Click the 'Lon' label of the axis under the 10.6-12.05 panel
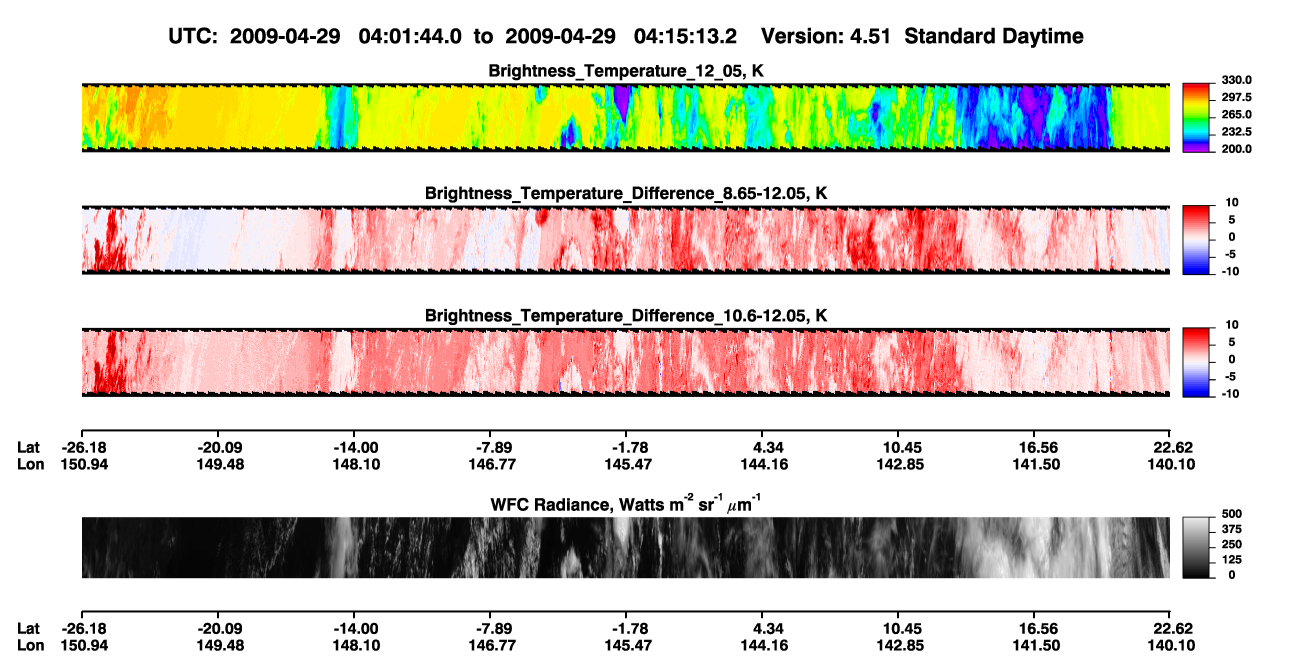The width and height of the screenshot is (1300, 667). (31, 464)
